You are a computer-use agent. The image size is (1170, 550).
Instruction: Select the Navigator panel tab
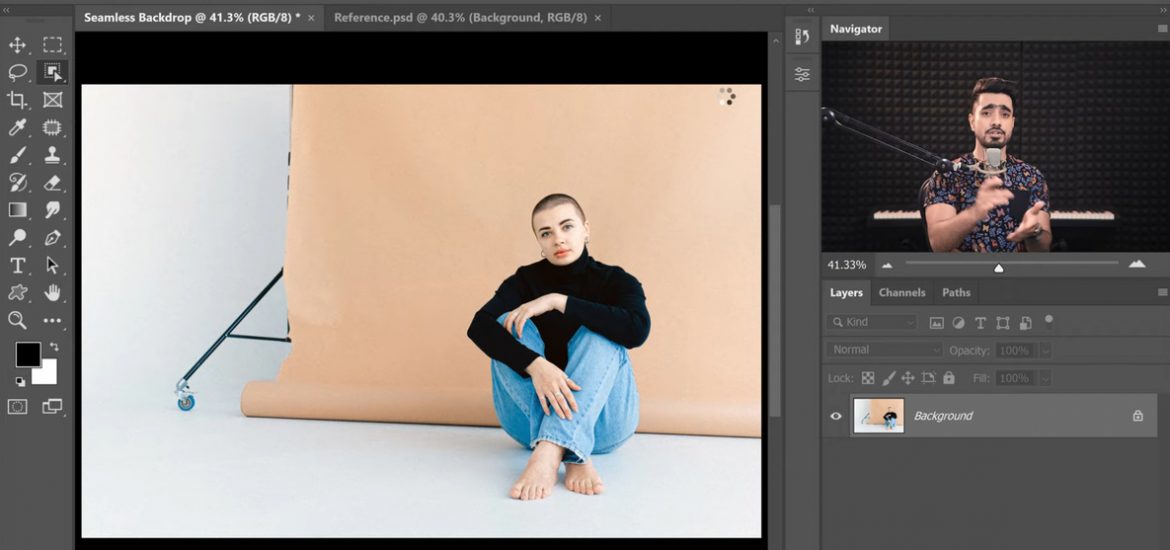coord(855,29)
